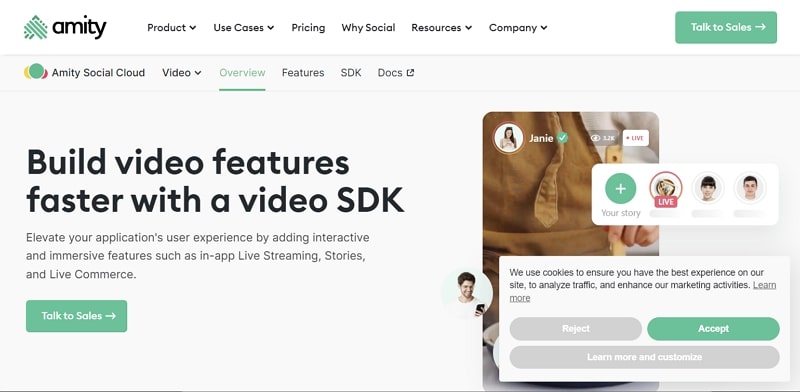Image resolution: width=800 pixels, height=392 pixels.
Task: Expand the Resources menu
Action: pos(441,28)
